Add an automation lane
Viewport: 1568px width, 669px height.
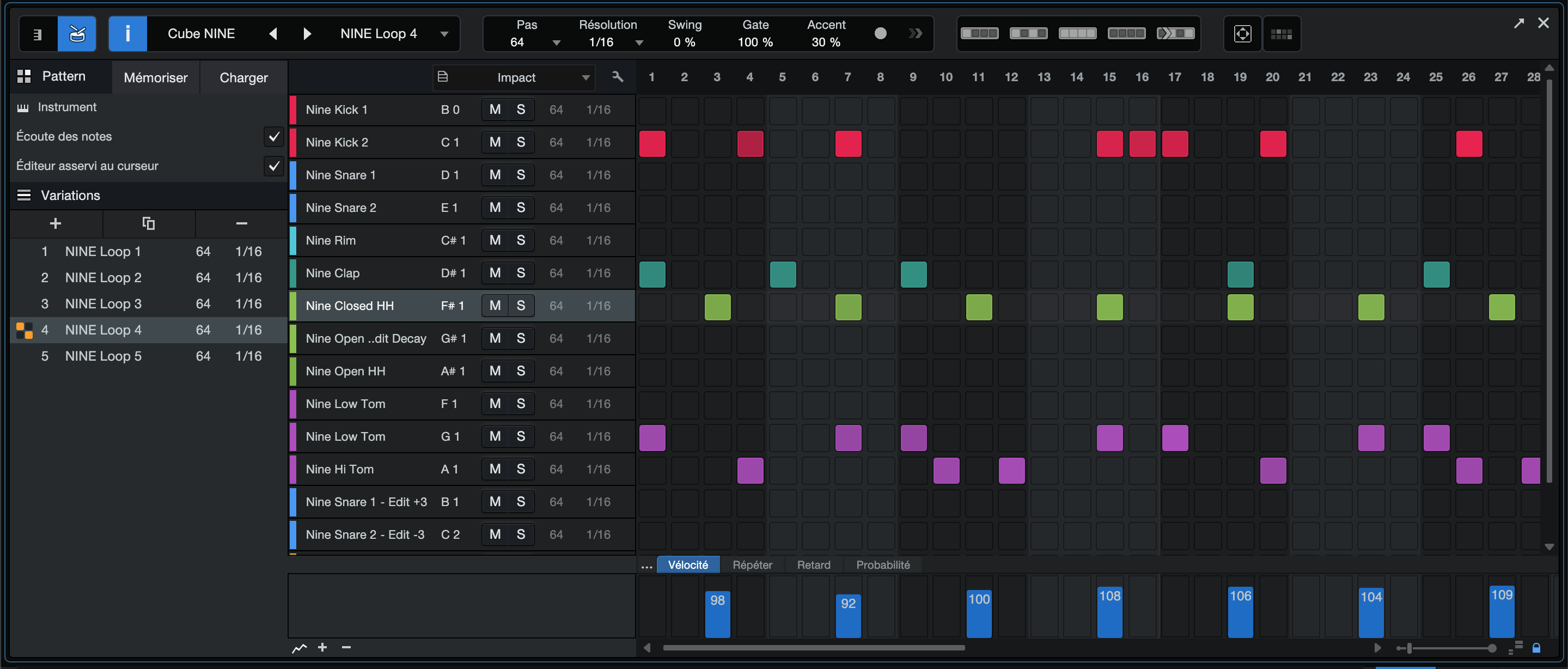322,647
